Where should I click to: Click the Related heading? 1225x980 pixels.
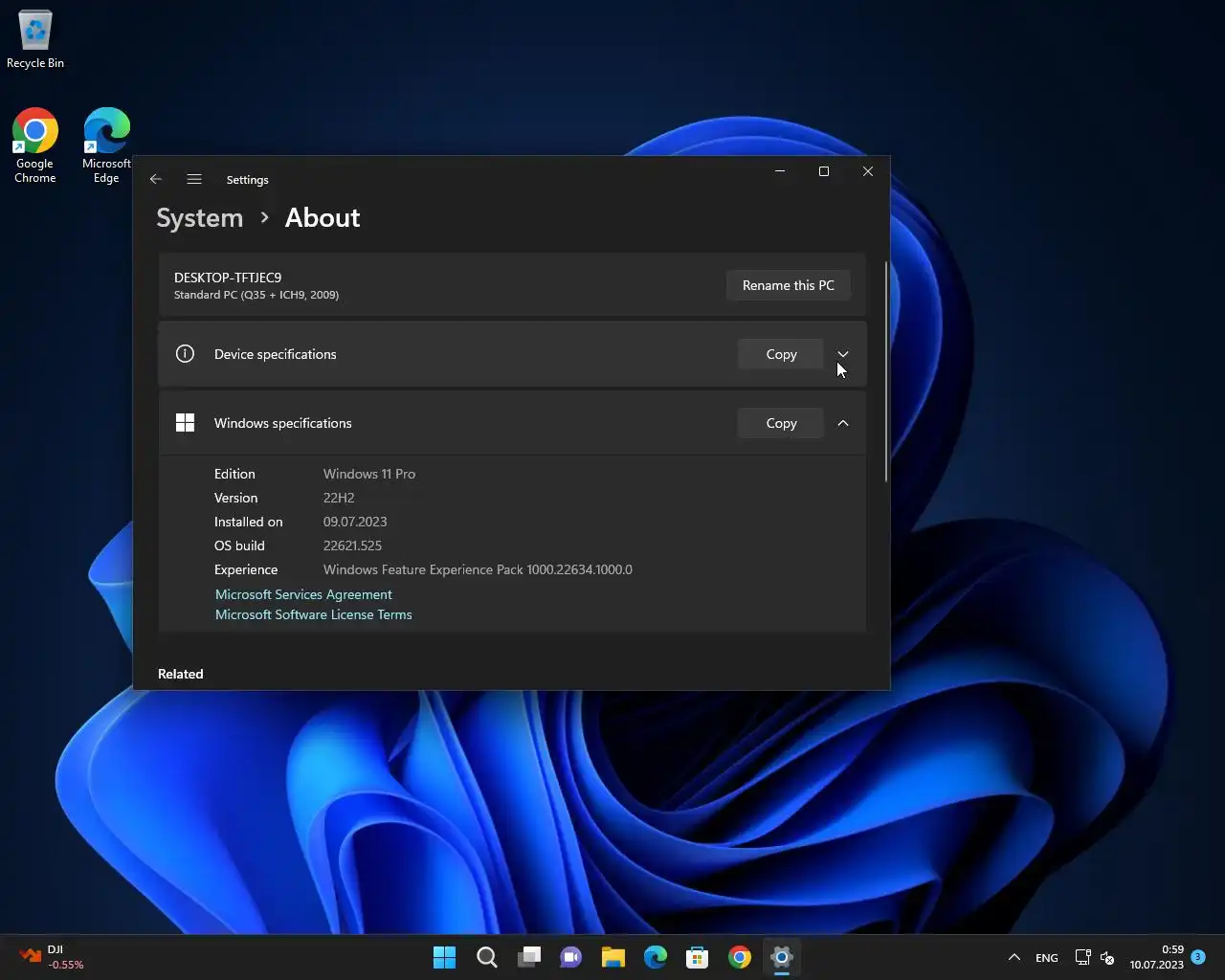tap(181, 674)
